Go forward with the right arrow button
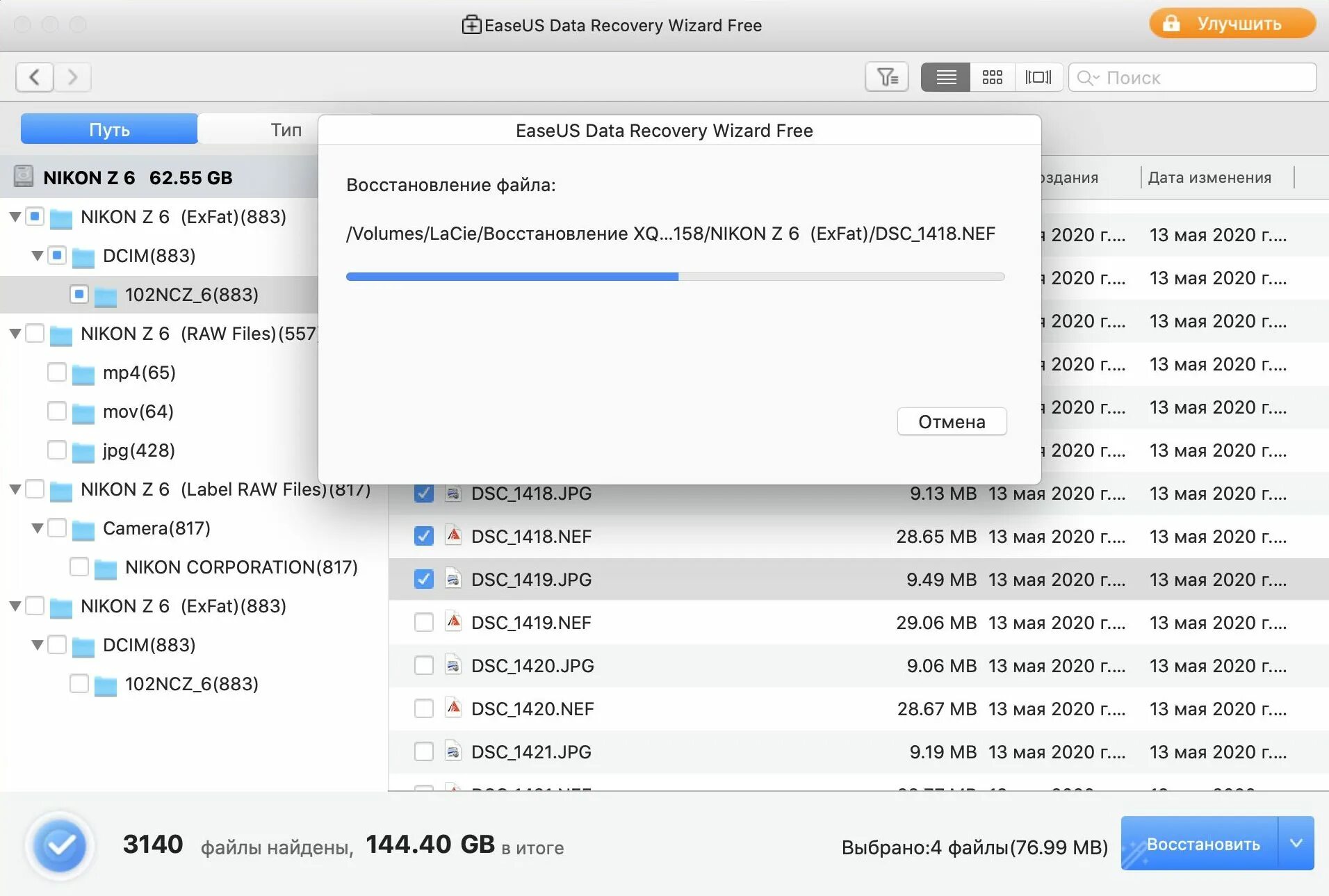The width and height of the screenshot is (1329, 896). pyautogui.click(x=72, y=77)
